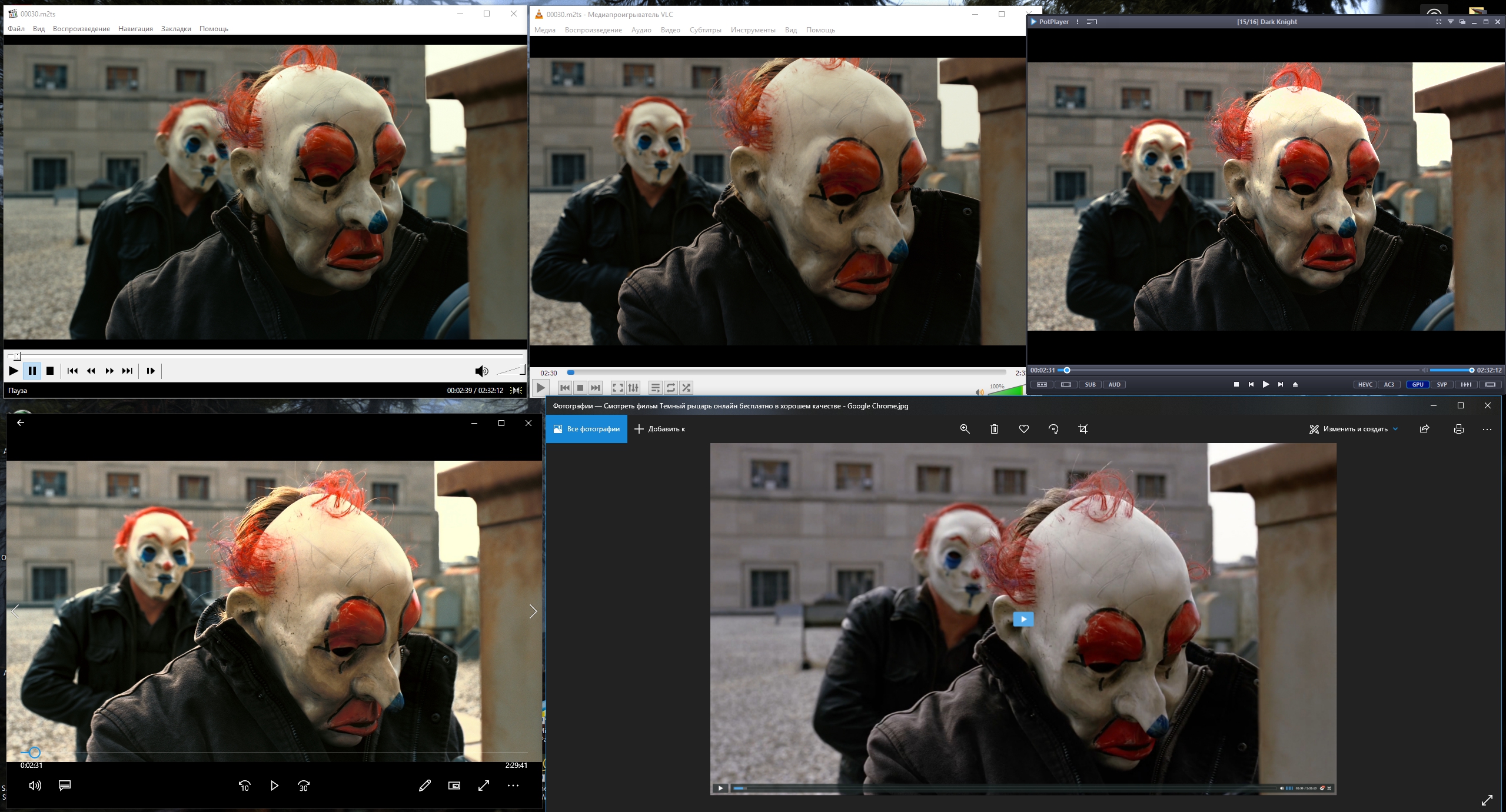Toggle the PotPlayer playlist panel button
This screenshot has height=812, width=1506.
1490,385
